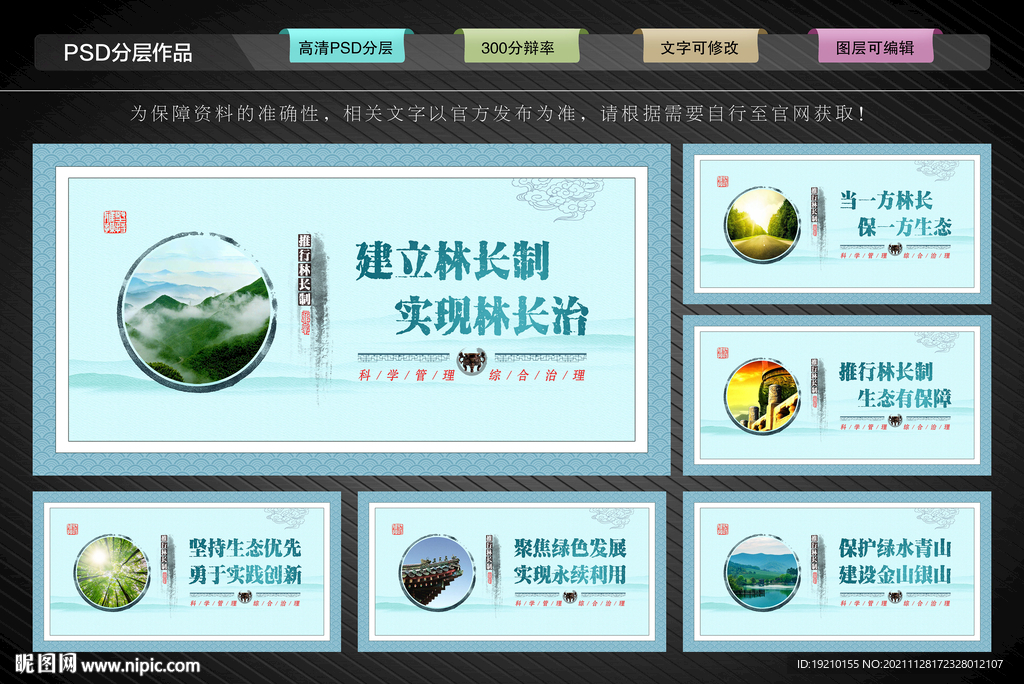Click the sunset stone bridge circular photo
1024x684 pixels.
click(762, 396)
